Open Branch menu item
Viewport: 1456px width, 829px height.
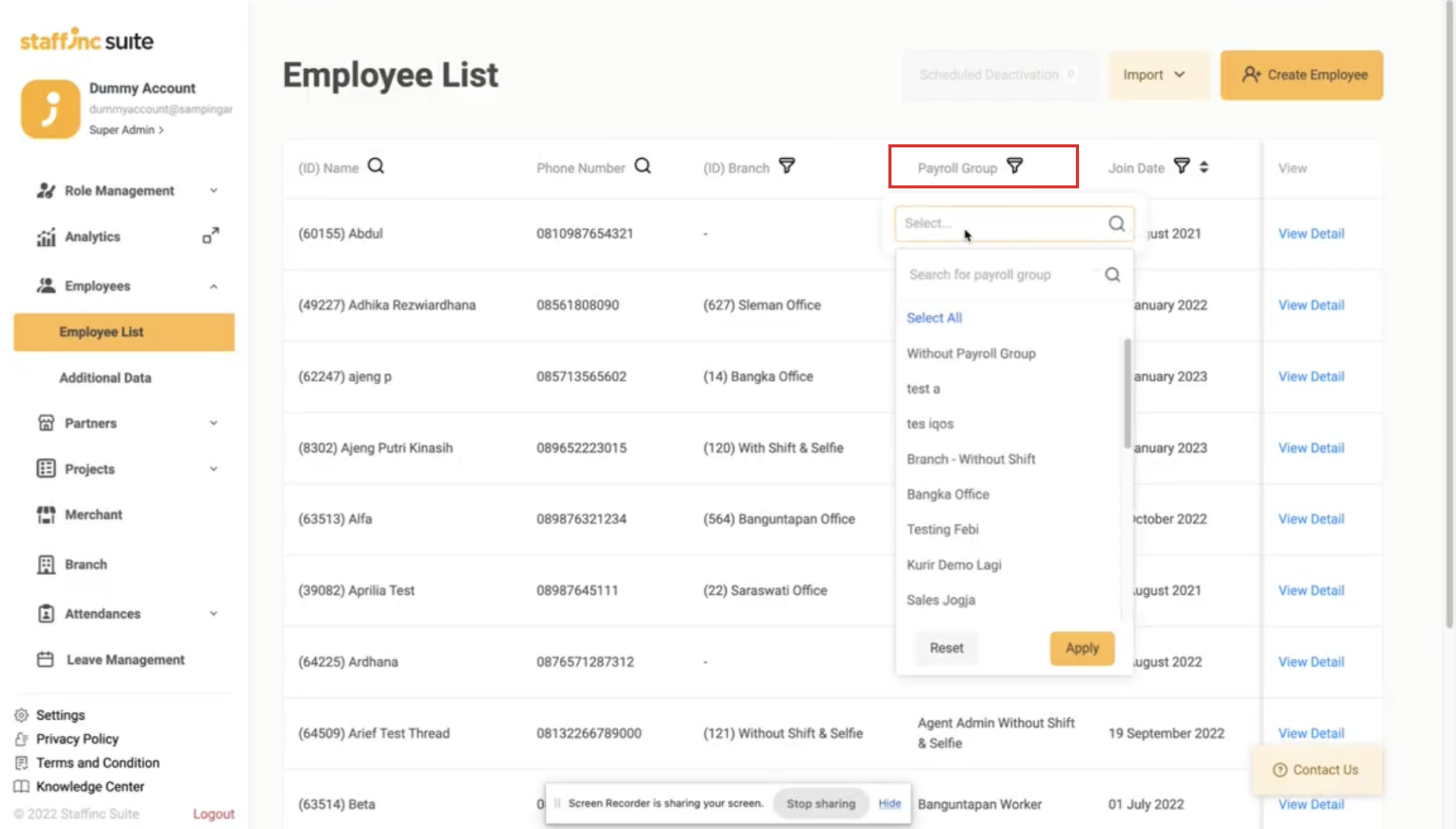pos(86,564)
